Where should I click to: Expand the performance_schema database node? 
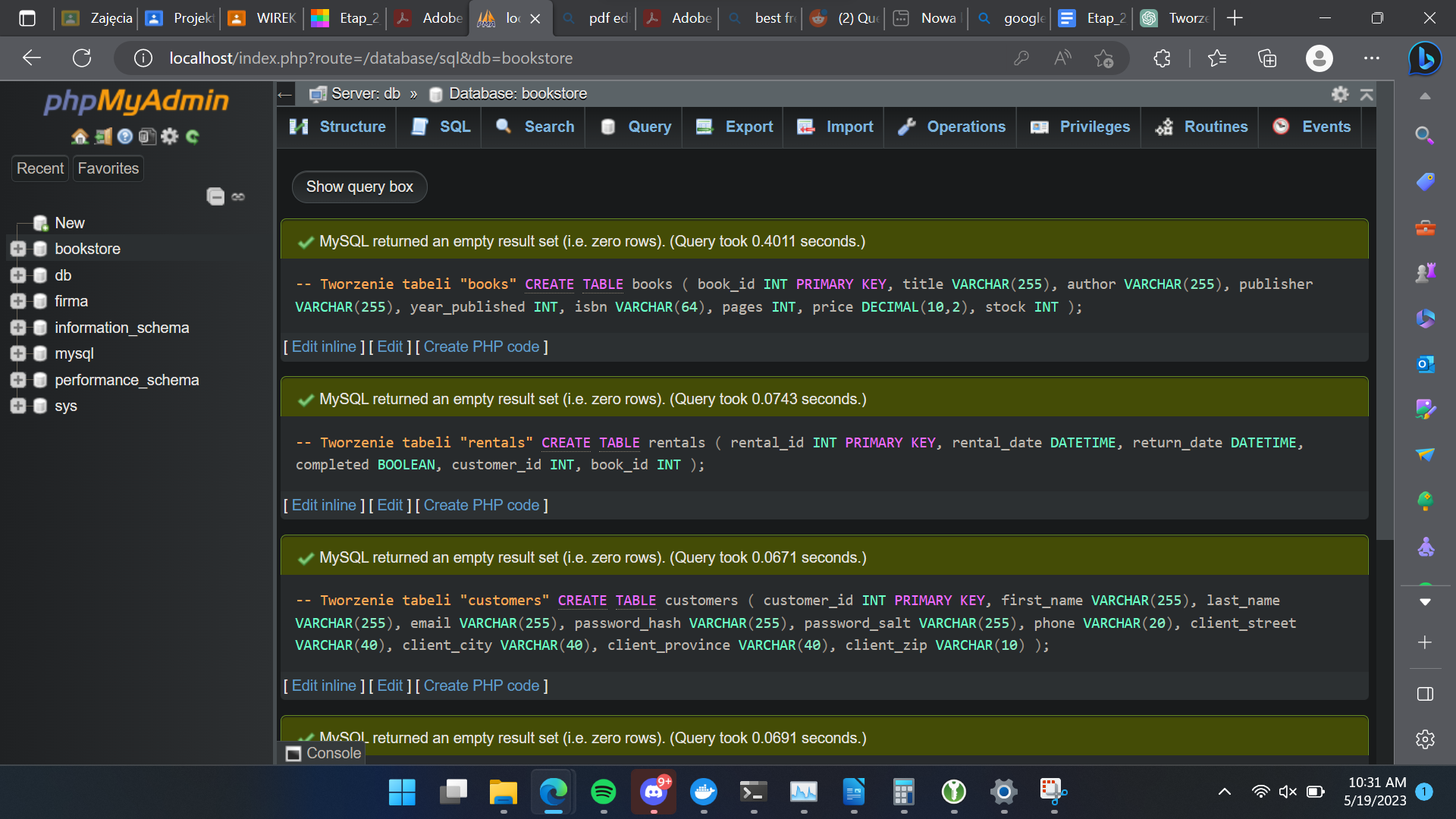pyautogui.click(x=18, y=380)
